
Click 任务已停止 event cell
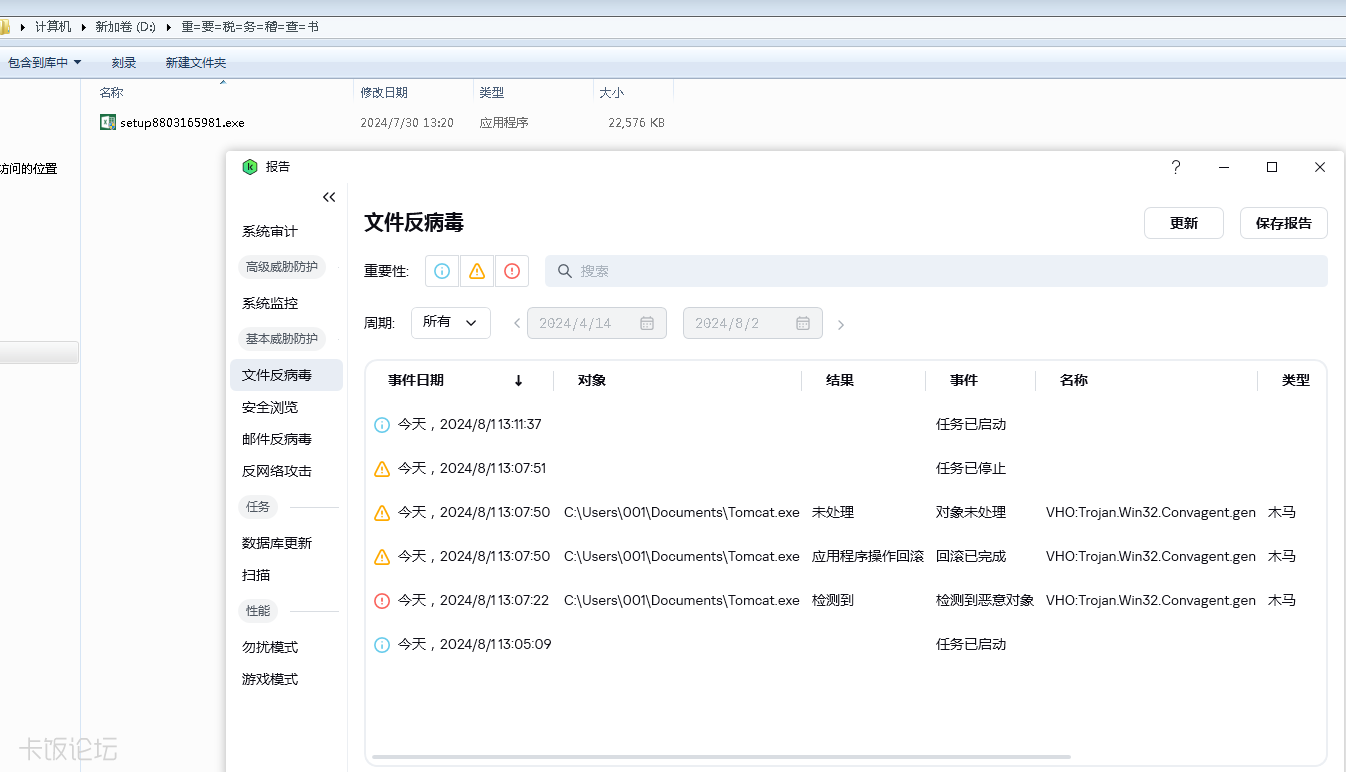[971, 468]
